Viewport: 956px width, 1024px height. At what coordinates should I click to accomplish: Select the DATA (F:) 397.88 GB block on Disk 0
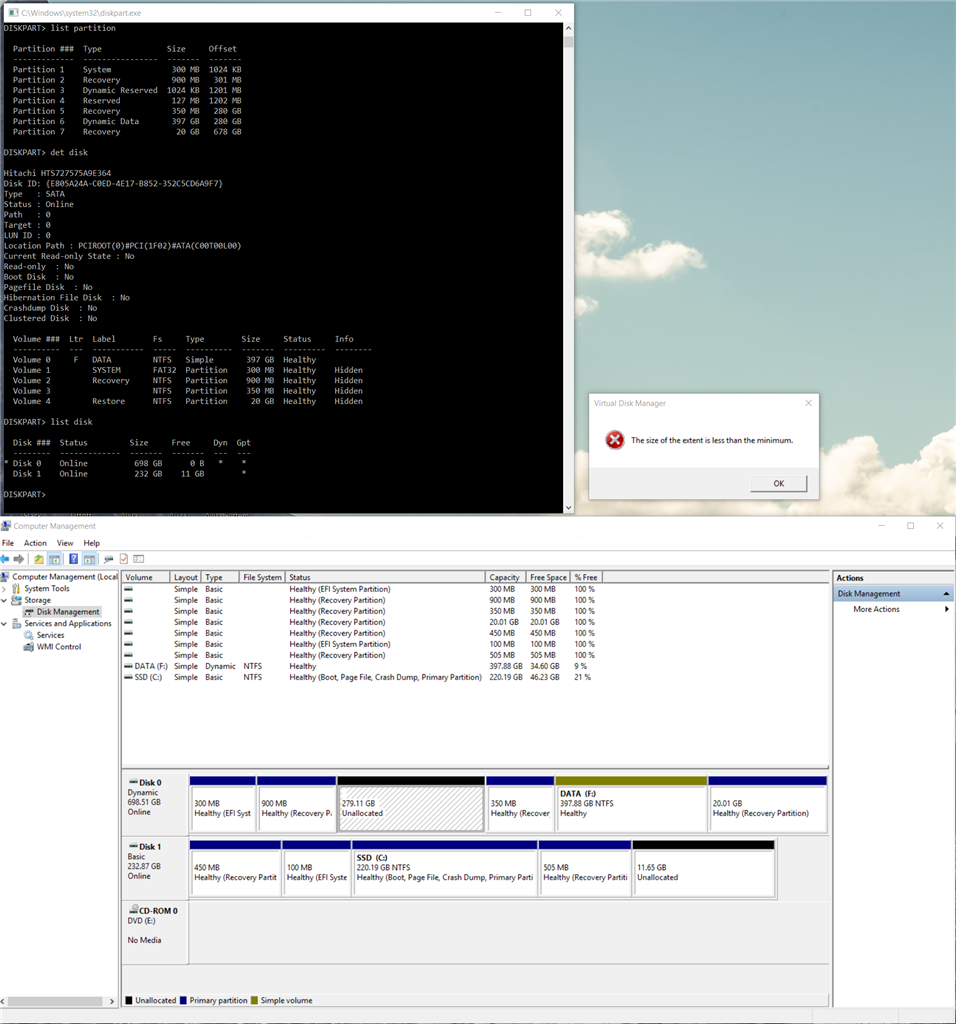coord(631,805)
